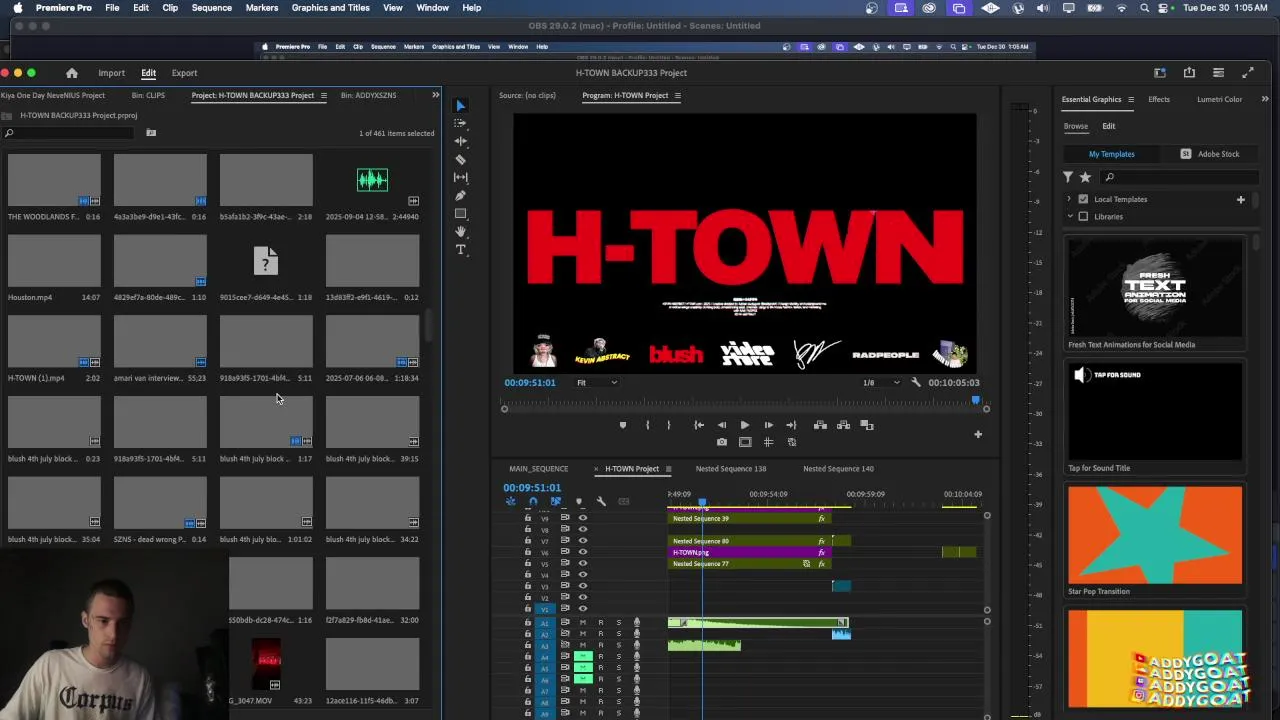Click the Home icon in header
Viewport: 1280px width, 720px height.
pyautogui.click(x=72, y=73)
